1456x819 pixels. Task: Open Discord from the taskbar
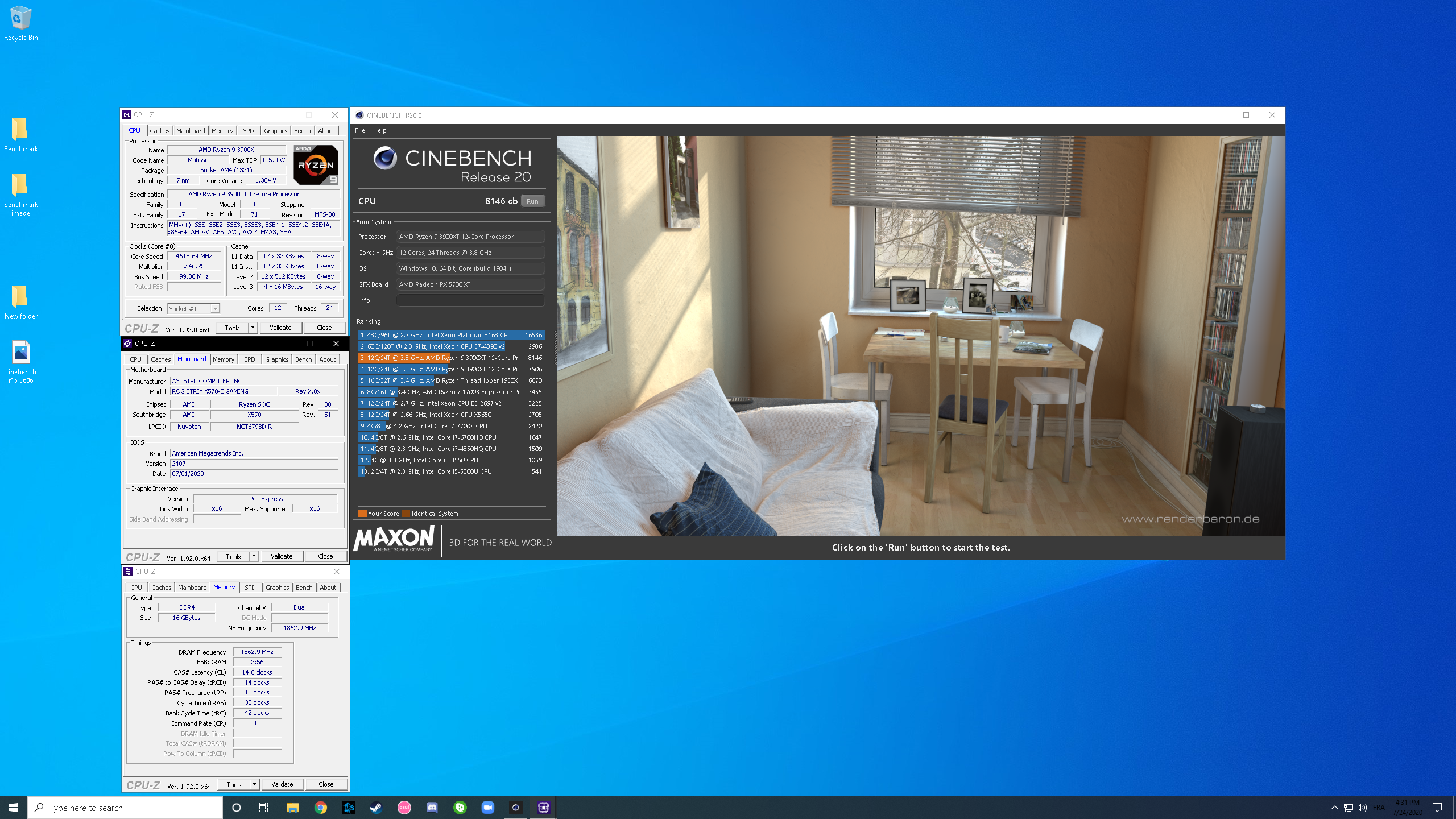432,808
